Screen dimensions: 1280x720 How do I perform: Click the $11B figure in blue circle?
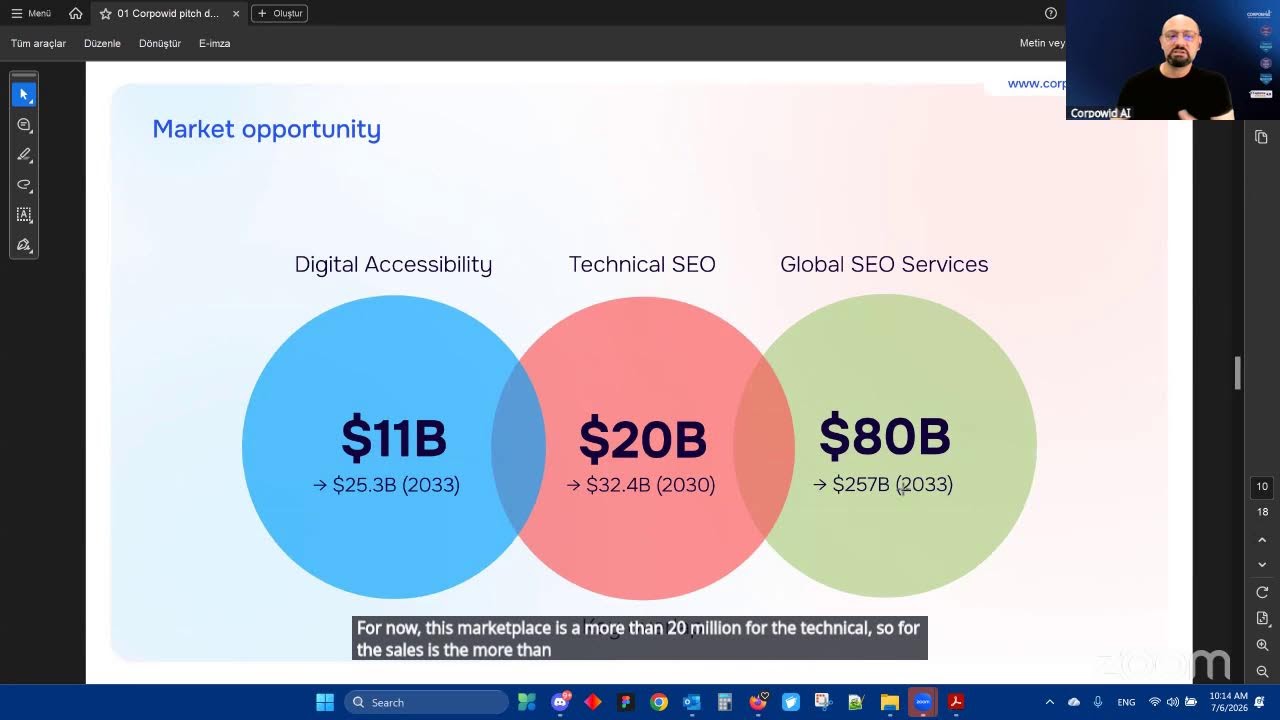point(393,439)
